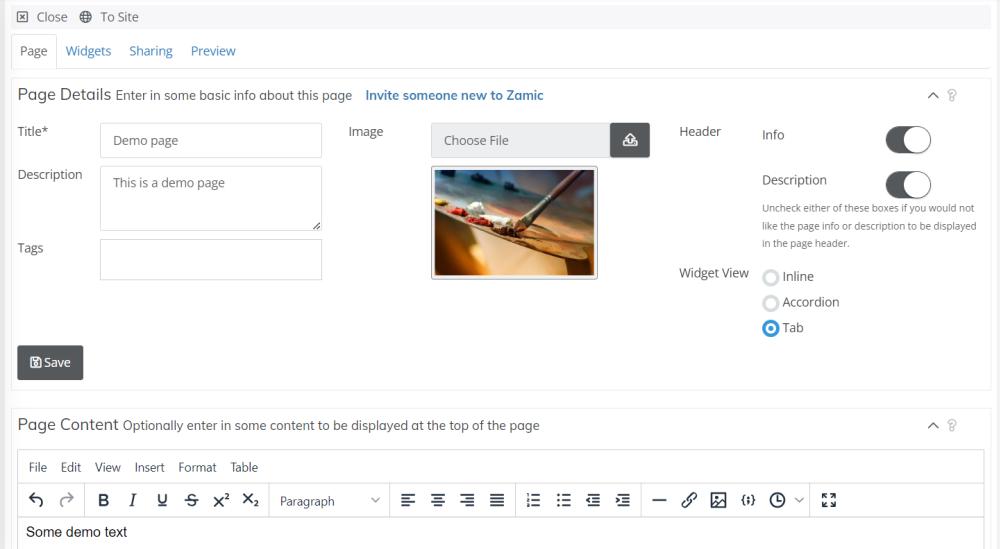Open the Paragraph format dropdown
This screenshot has height=549, width=1000.
click(329, 501)
